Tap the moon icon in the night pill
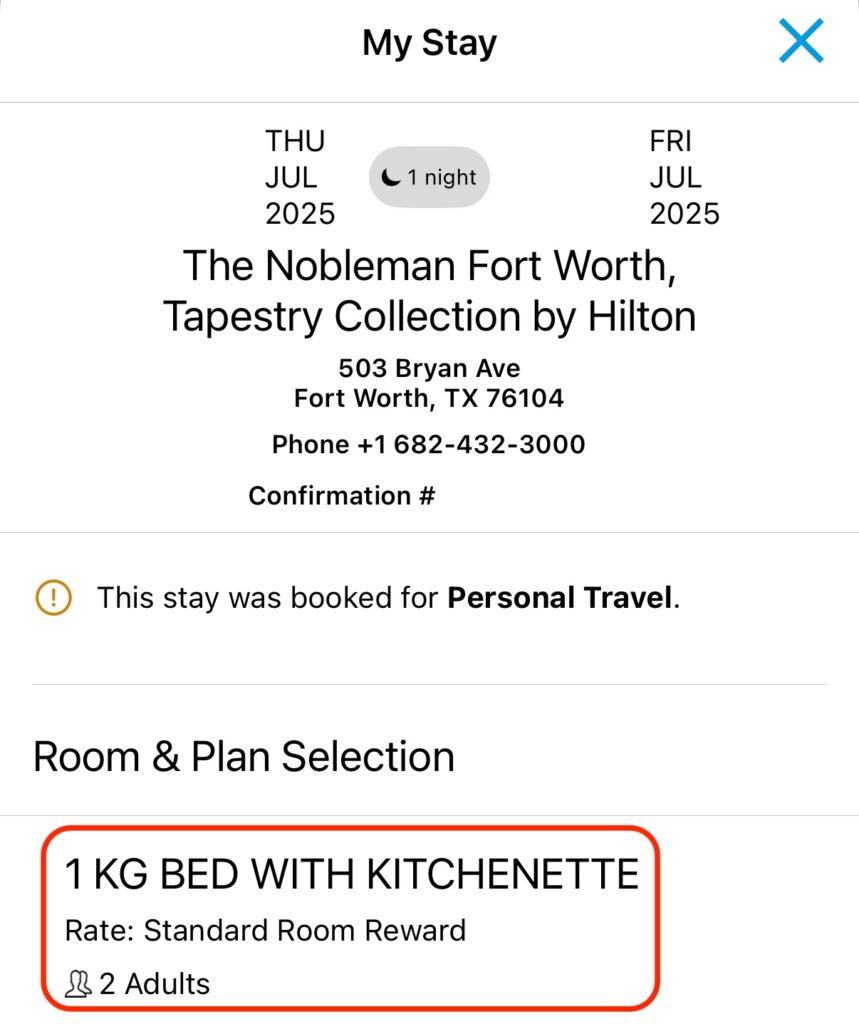The width and height of the screenshot is (859, 1024). pos(391,177)
